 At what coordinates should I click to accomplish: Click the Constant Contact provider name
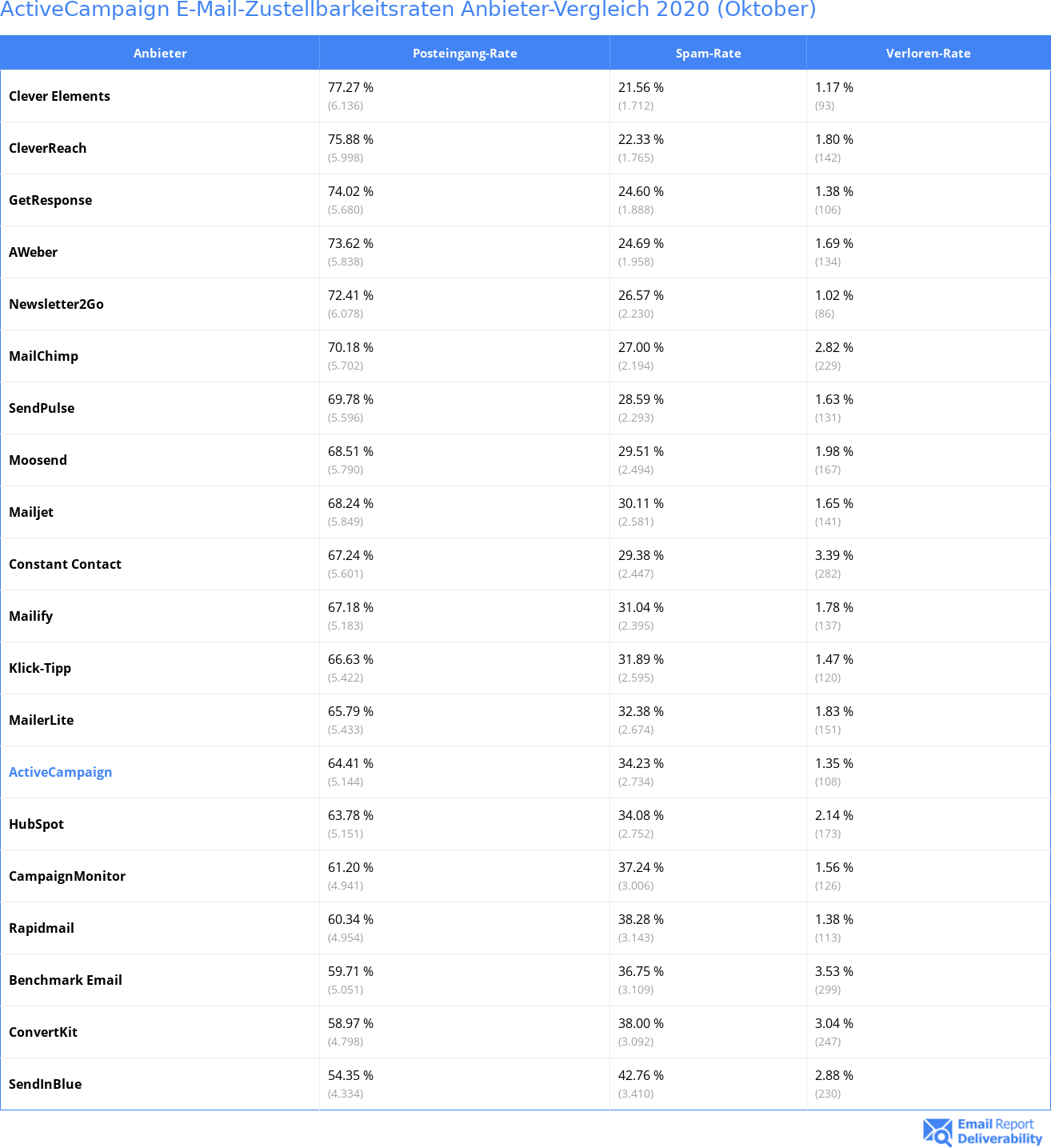tap(65, 564)
